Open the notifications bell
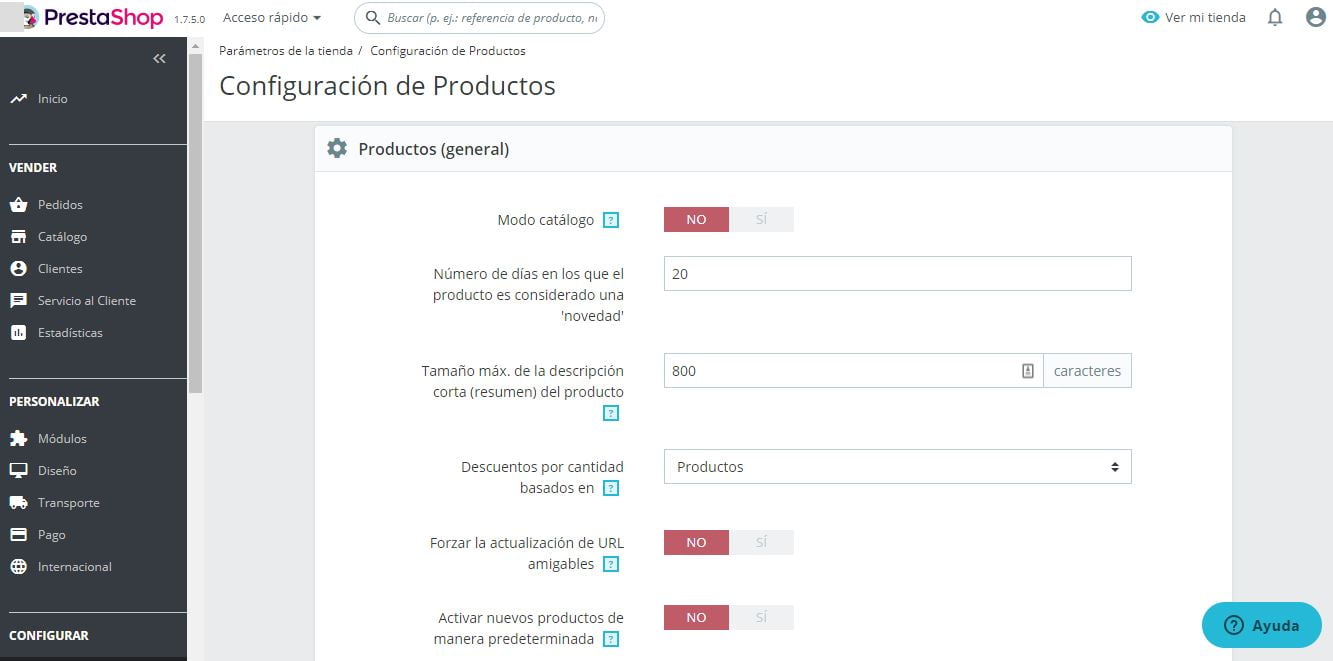The height and width of the screenshot is (661, 1333). 1275,16
